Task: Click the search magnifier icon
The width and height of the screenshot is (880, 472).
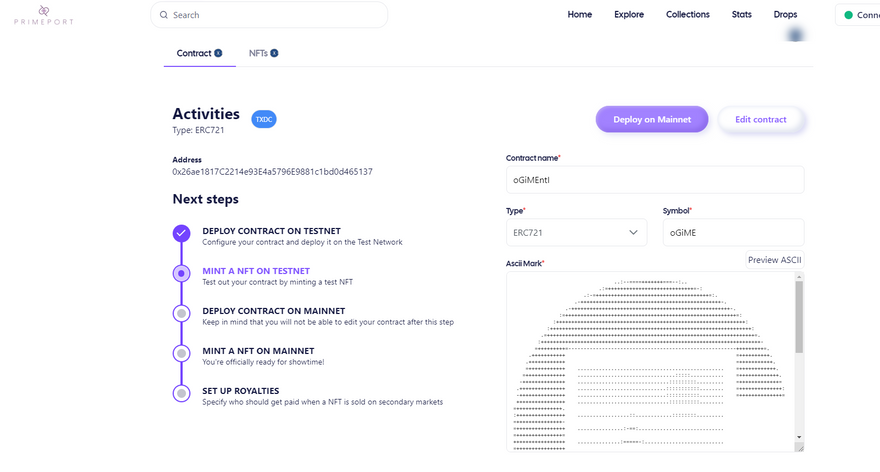Action: pyautogui.click(x=163, y=15)
